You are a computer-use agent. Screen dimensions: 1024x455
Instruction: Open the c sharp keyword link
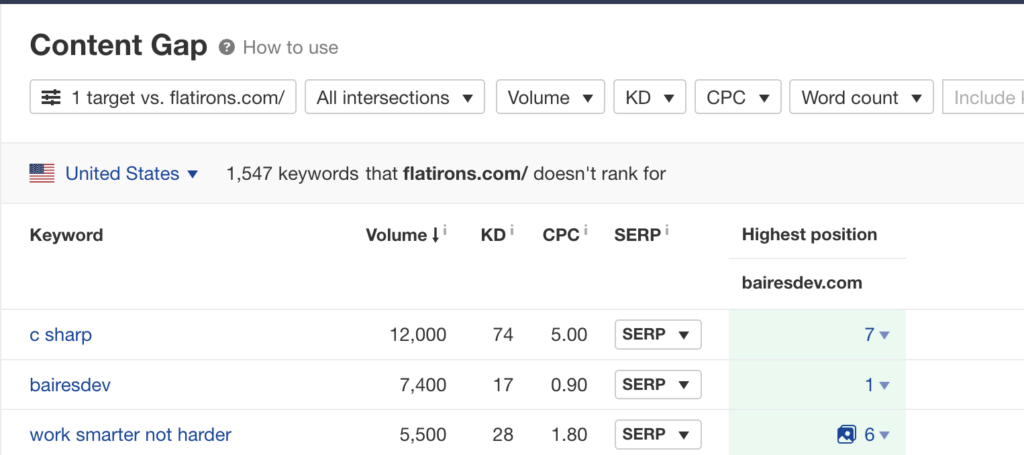point(61,335)
